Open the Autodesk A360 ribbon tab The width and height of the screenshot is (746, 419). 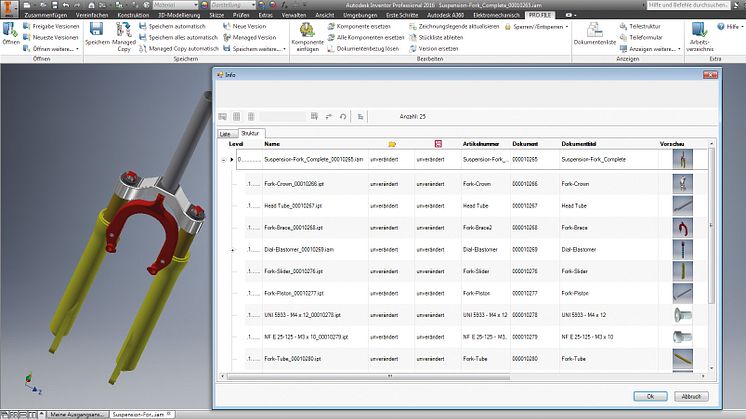(445, 15)
